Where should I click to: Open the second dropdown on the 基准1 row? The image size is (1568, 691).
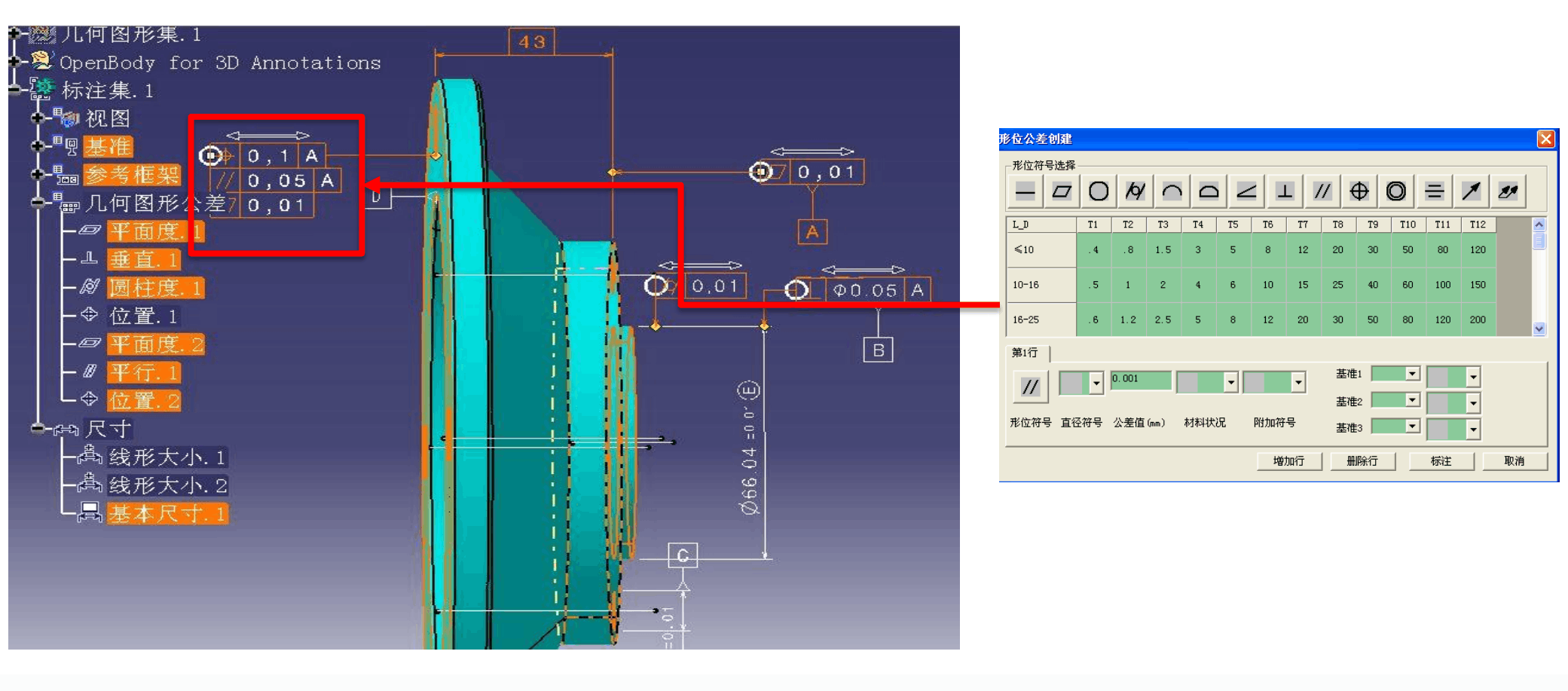click(1473, 376)
